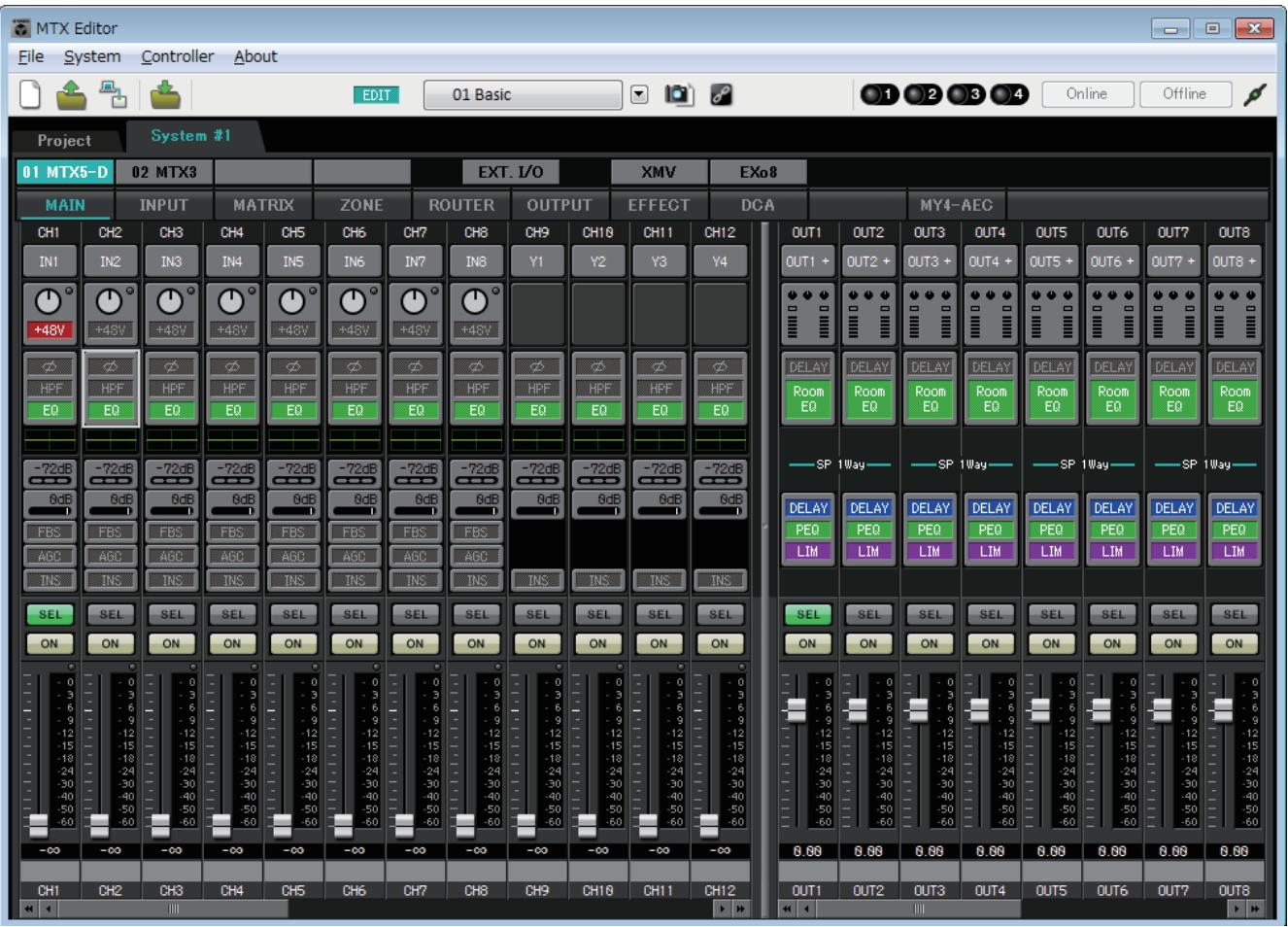Click the CH1 fader handle

pos(38,825)
